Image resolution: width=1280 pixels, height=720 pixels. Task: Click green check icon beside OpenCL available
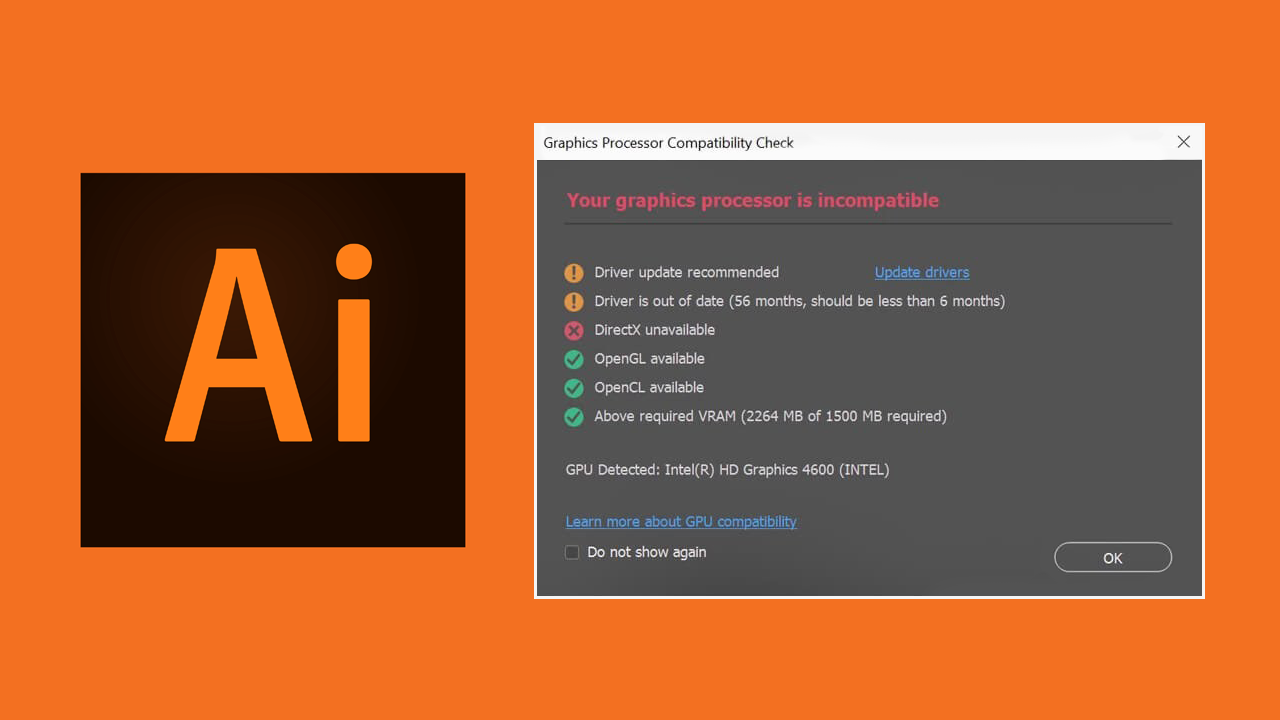tap(574, 387)
